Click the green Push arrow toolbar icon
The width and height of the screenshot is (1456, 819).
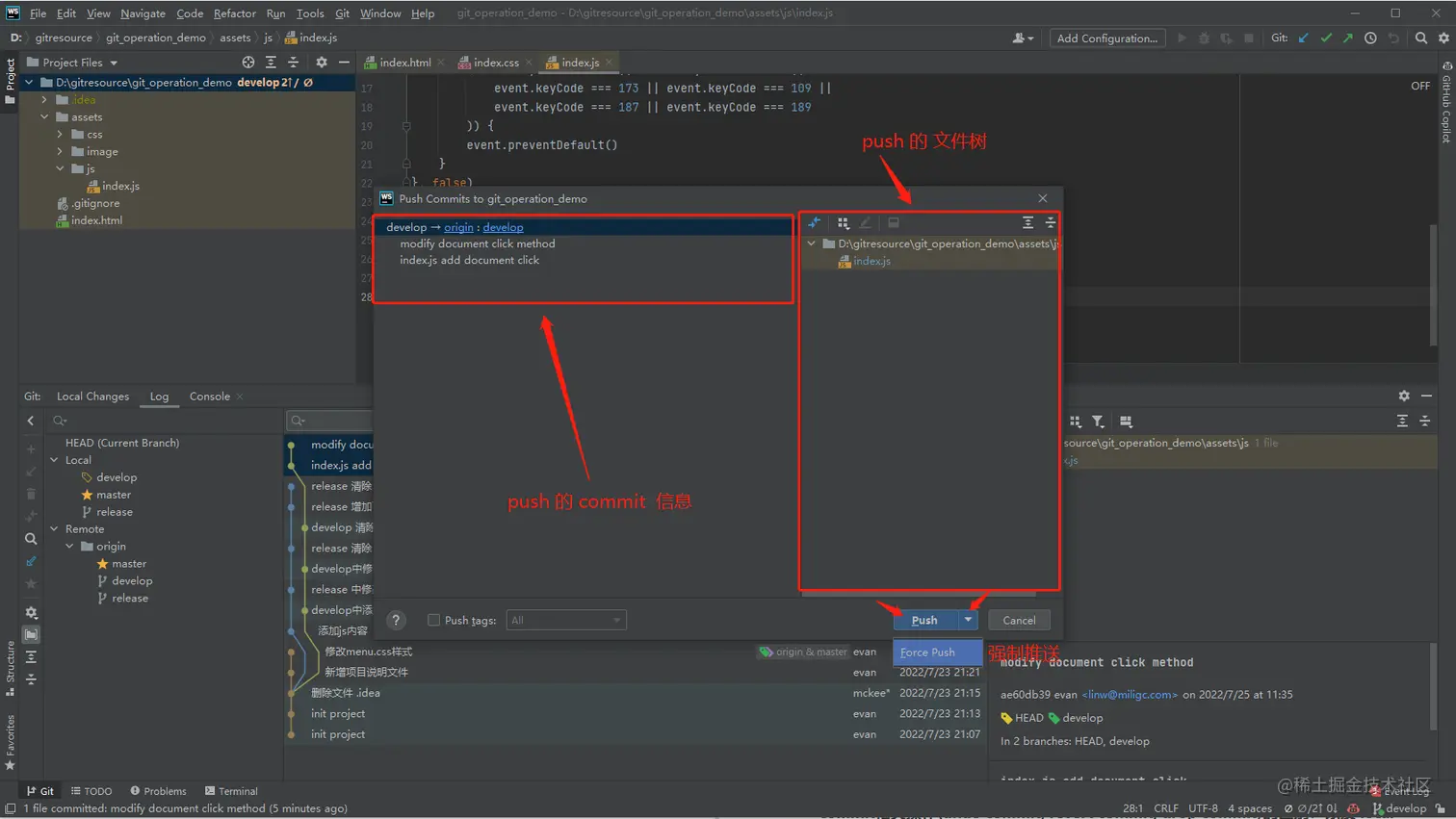1348,38
